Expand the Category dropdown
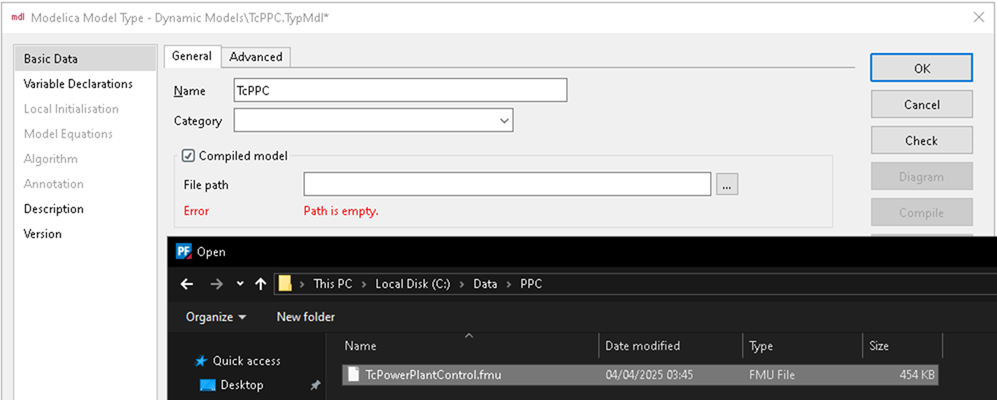 click(x=504, y=121)
